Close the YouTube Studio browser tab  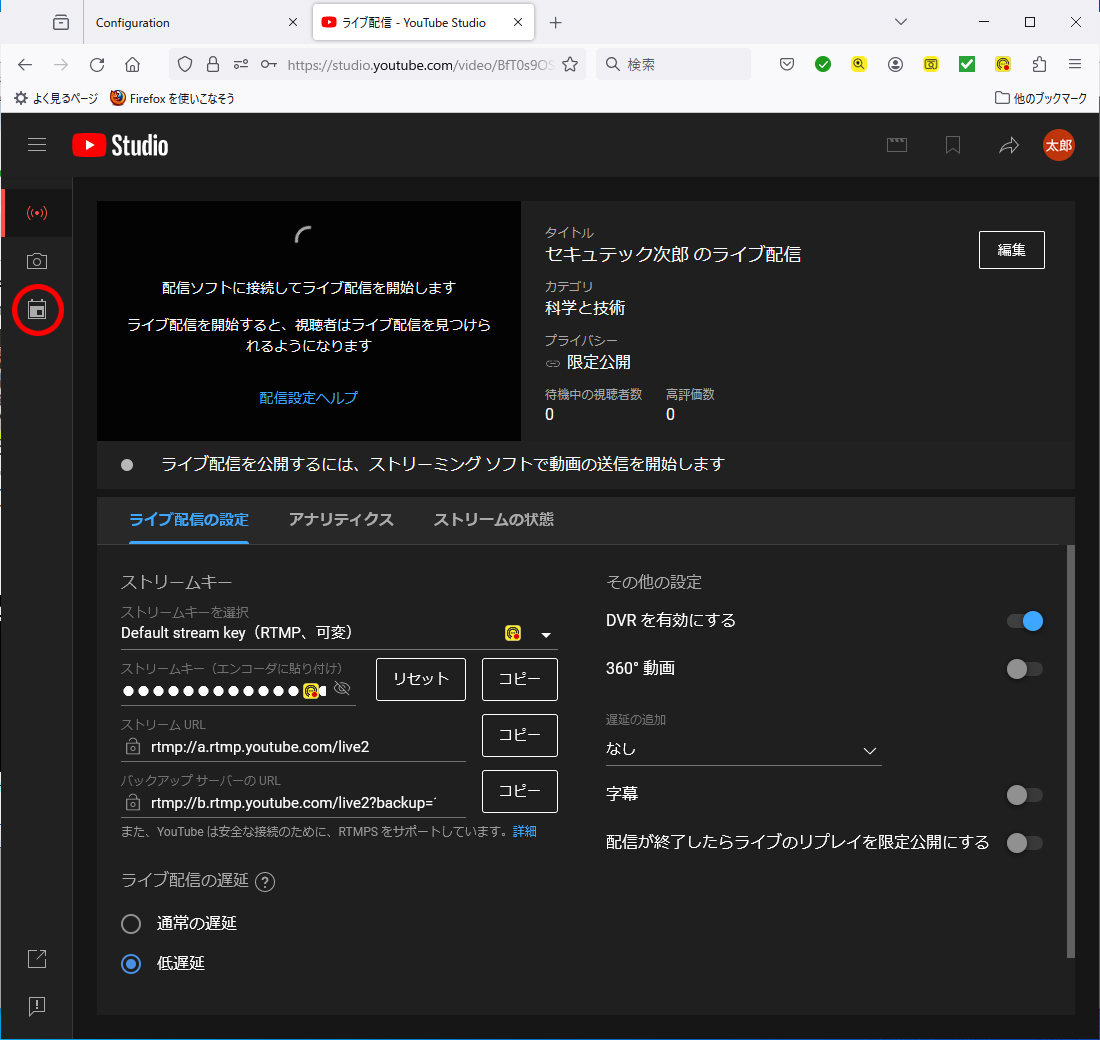(x=518, y=22)
